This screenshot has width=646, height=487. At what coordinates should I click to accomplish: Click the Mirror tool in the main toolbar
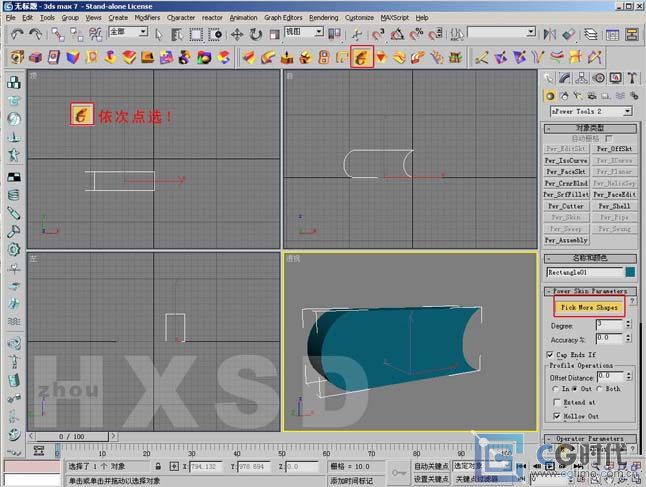click(x=550, y=35)
